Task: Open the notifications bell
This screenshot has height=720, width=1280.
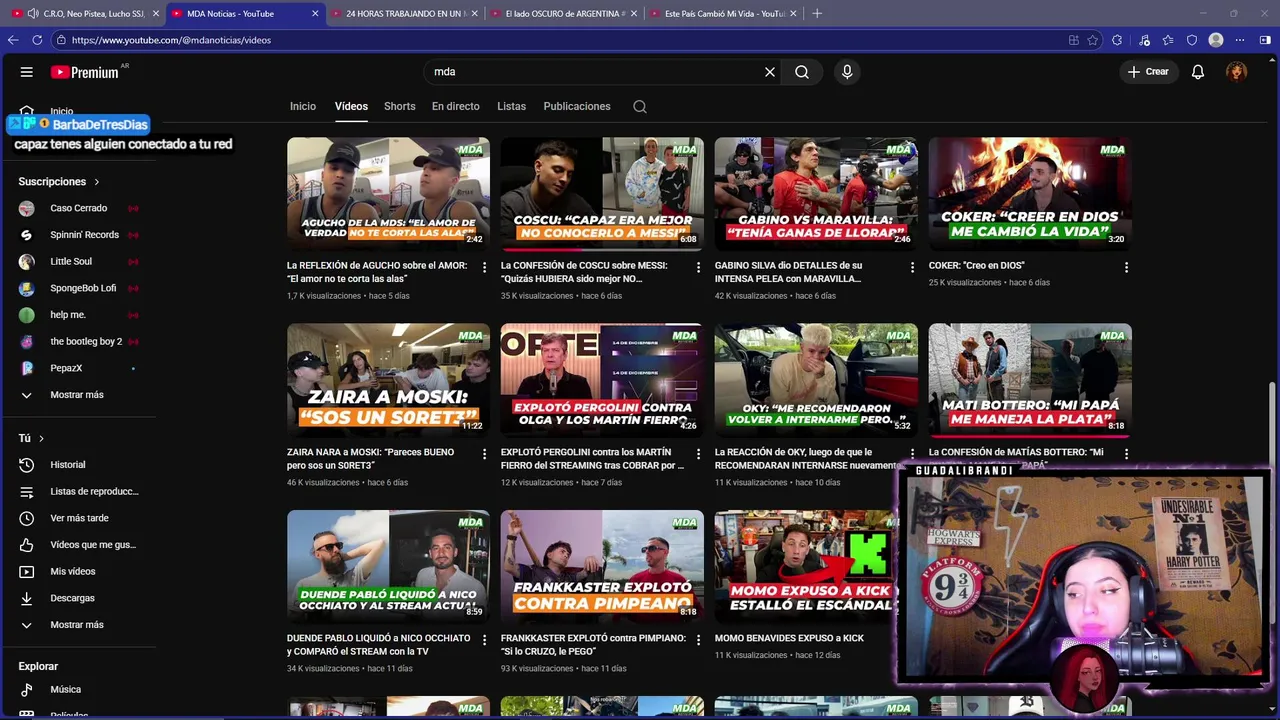Action: coord(1198,72)
